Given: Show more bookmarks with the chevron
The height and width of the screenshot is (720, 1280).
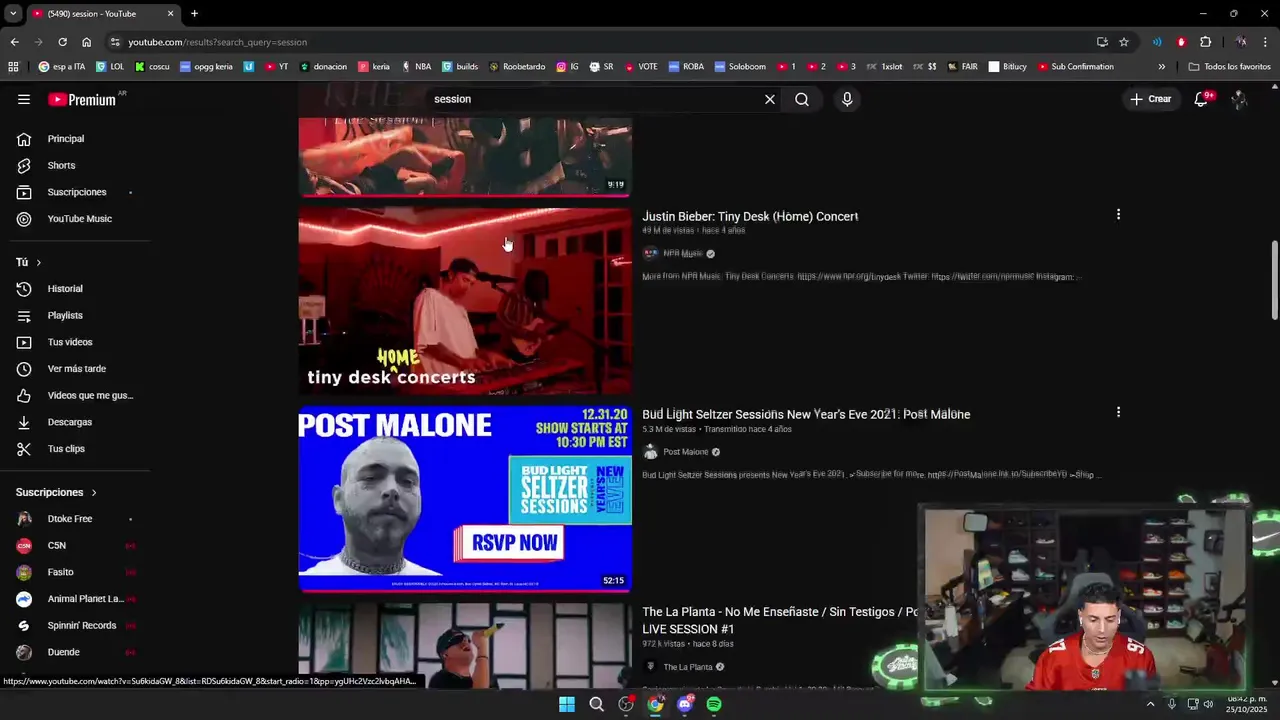Looking at the screenshot, I should click(x=1161, y=67).
